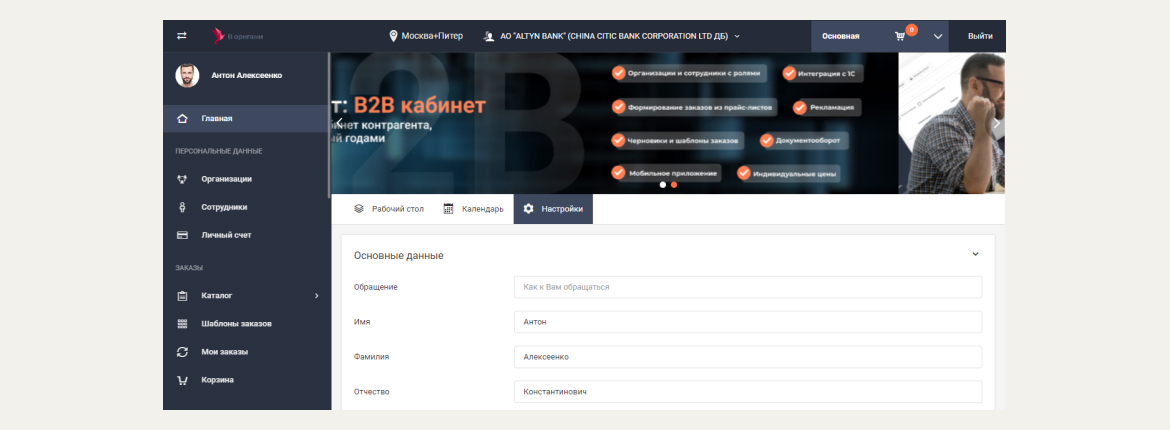The height and width of the screenshot is (430, 1170).
Task: Go to next banner slide arrow
Action: click(996, 123)
